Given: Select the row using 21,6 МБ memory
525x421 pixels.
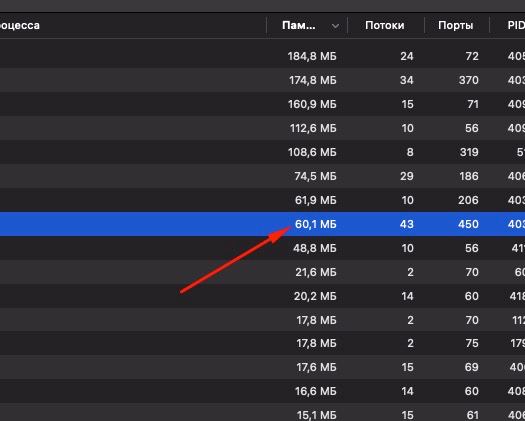Looking at the screenshot, I should point(262,272).
